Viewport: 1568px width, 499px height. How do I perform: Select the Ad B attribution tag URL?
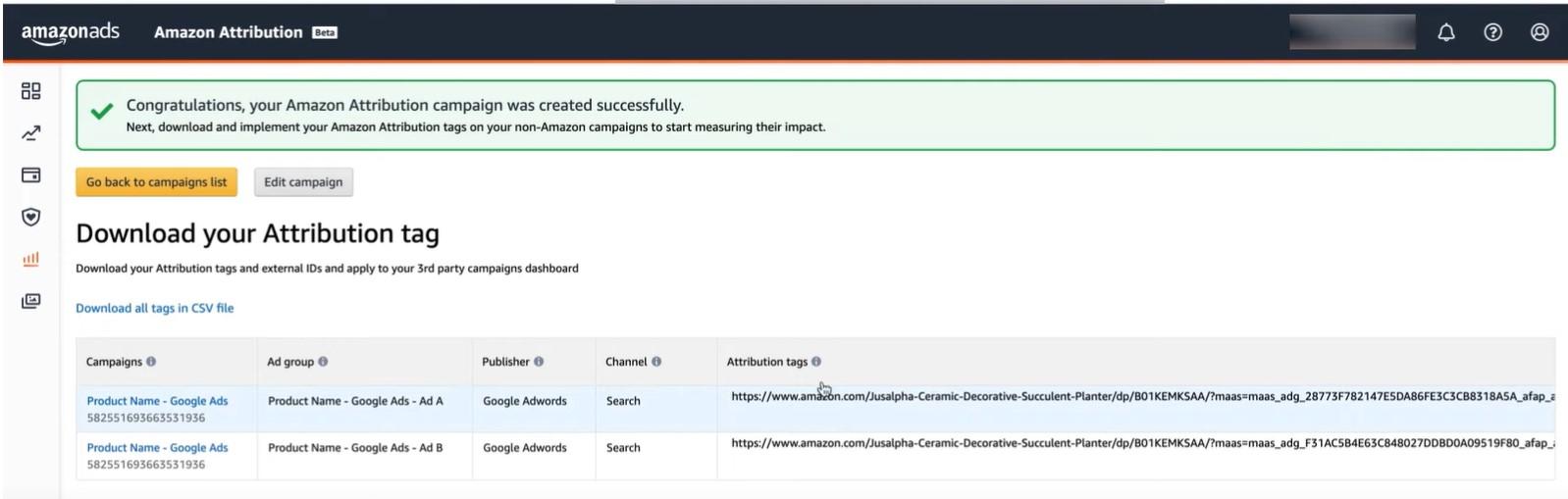(1138, 443)
